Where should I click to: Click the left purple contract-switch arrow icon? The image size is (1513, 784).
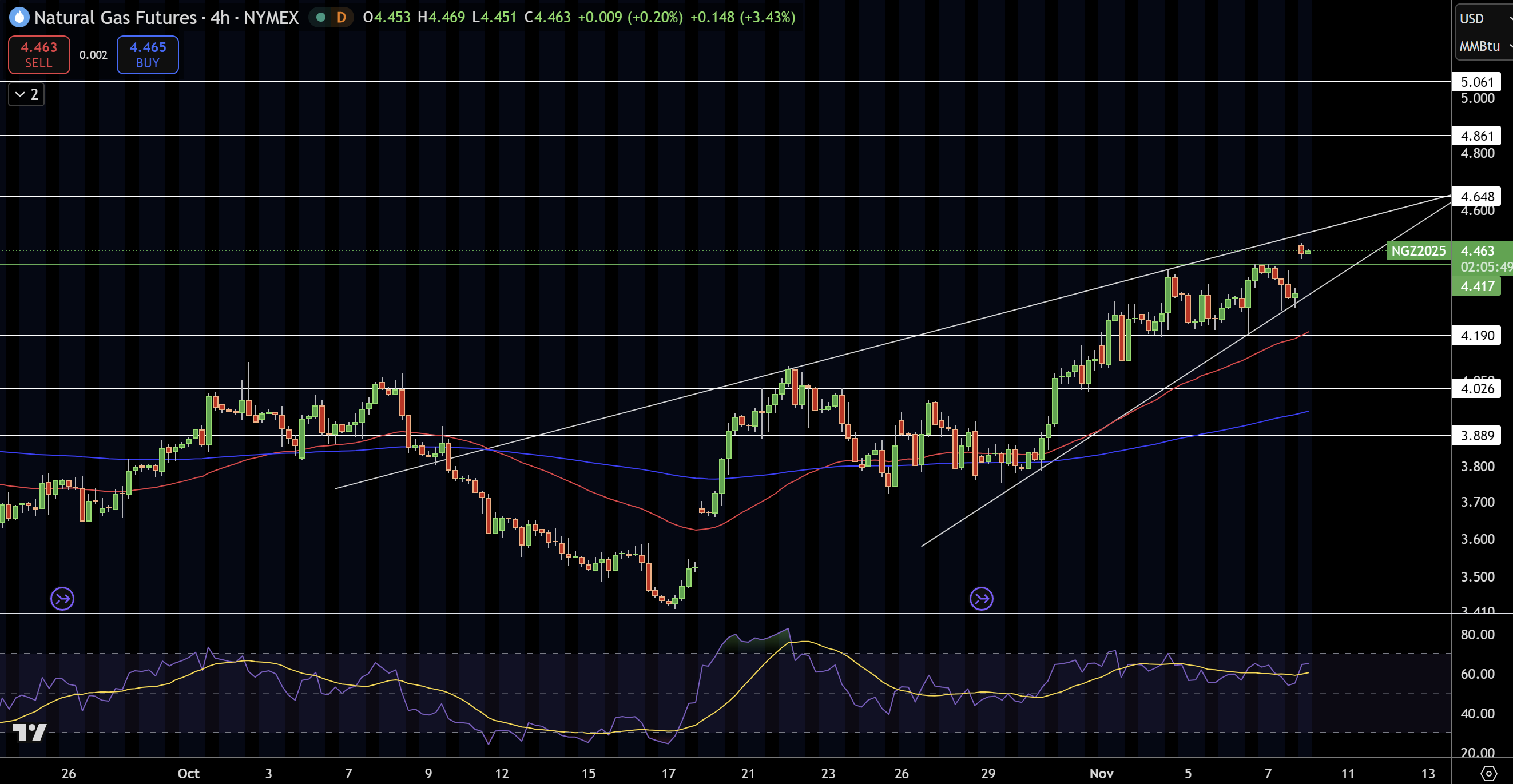pyautogui.click(x=62, y=599)
